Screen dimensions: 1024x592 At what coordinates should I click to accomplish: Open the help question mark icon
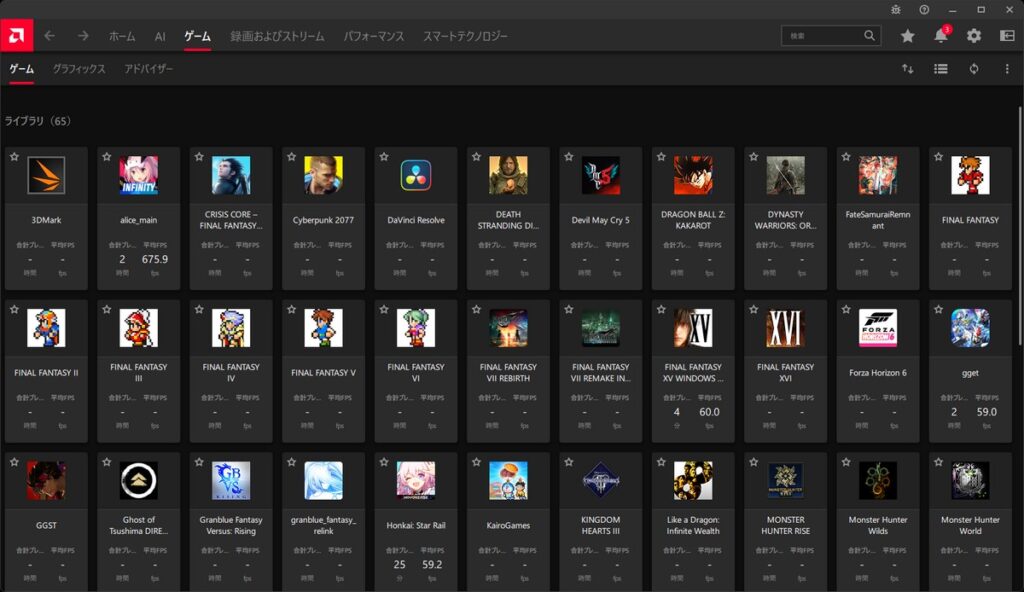coord(924,10)
